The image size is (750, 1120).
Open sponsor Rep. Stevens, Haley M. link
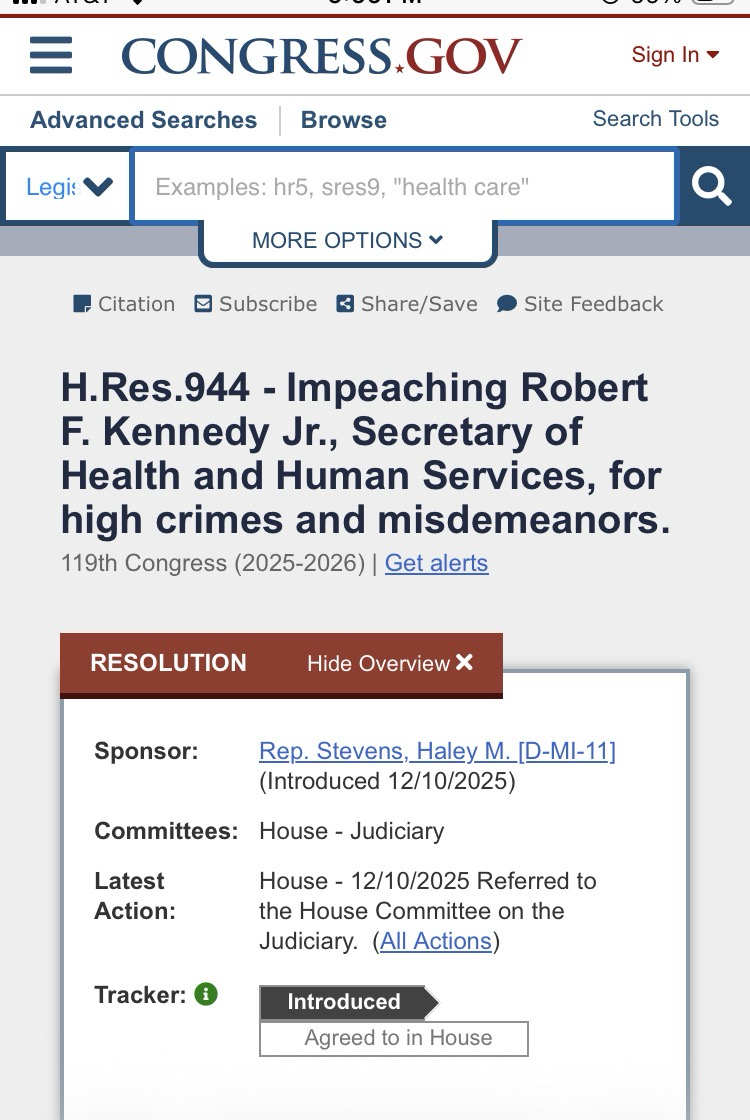(x=437, y=751)
